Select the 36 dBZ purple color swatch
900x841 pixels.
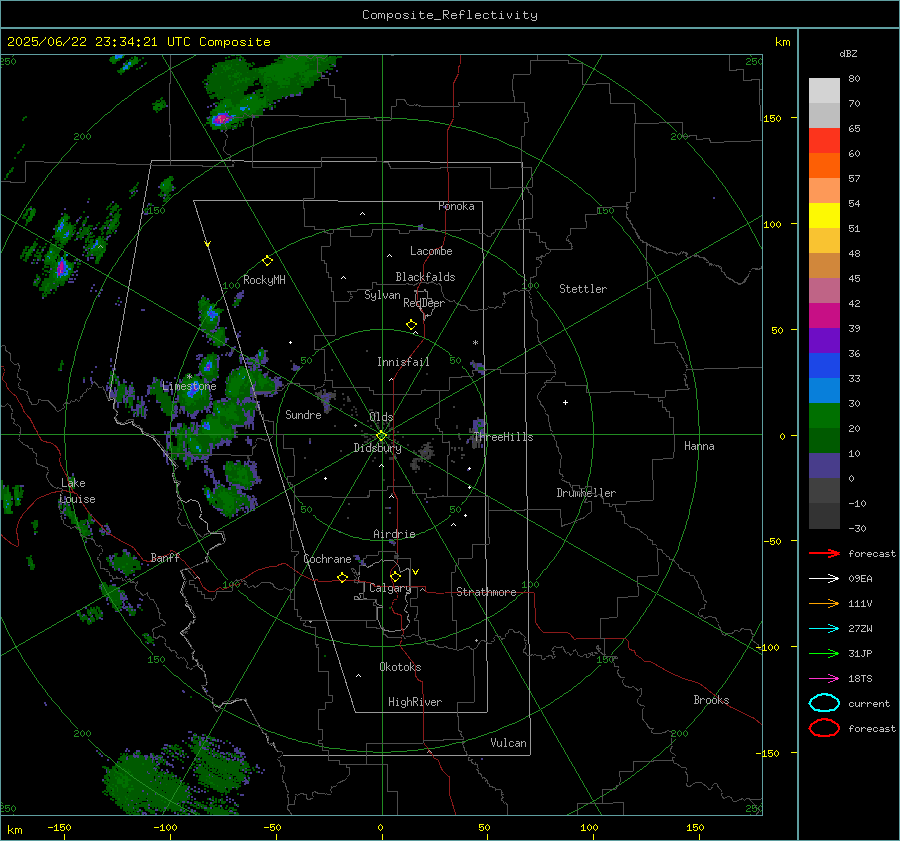[824, 340]
